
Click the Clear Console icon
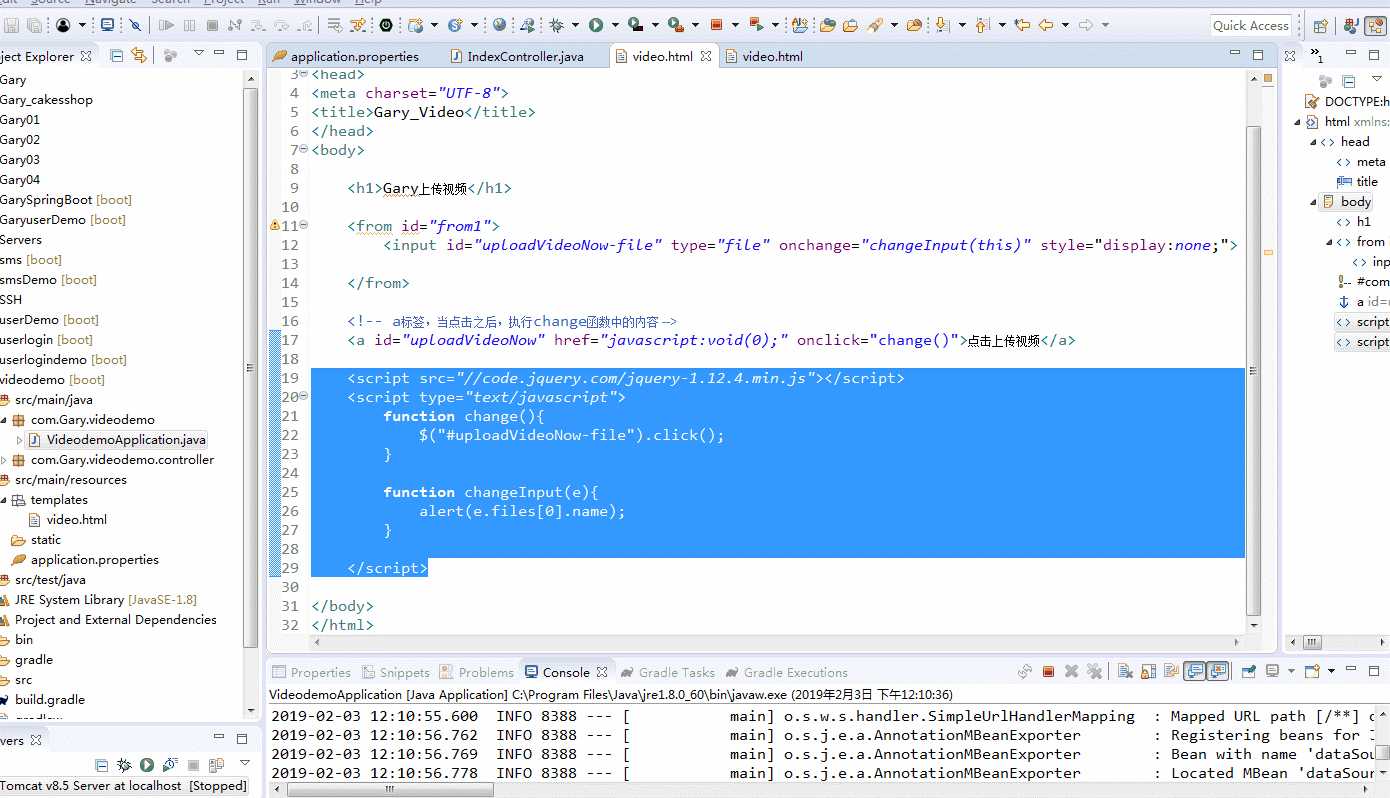(x=1125, y=672)
